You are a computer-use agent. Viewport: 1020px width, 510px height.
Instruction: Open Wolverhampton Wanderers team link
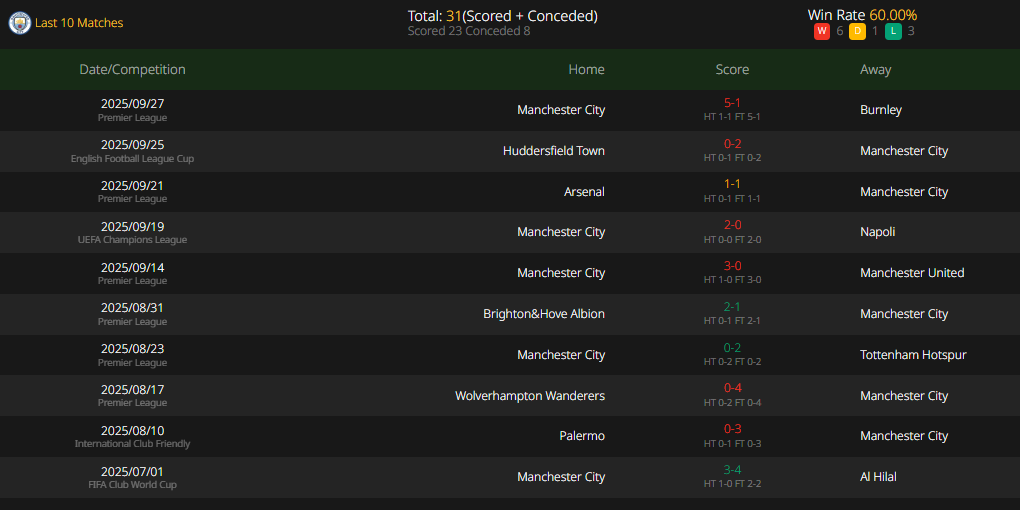point(529,396)
